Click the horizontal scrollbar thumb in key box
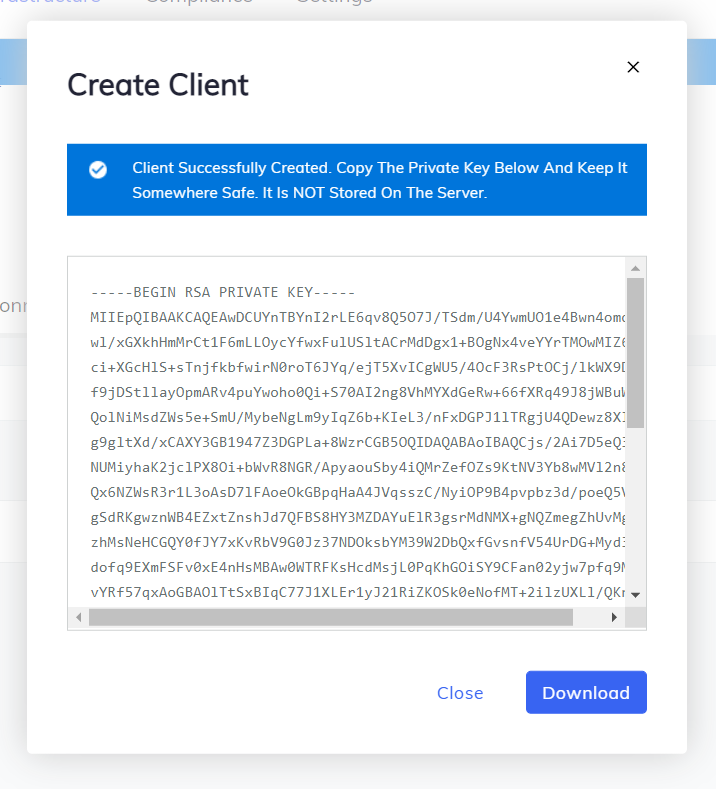This screenshot has height=789, width=716. pos(330,618)
